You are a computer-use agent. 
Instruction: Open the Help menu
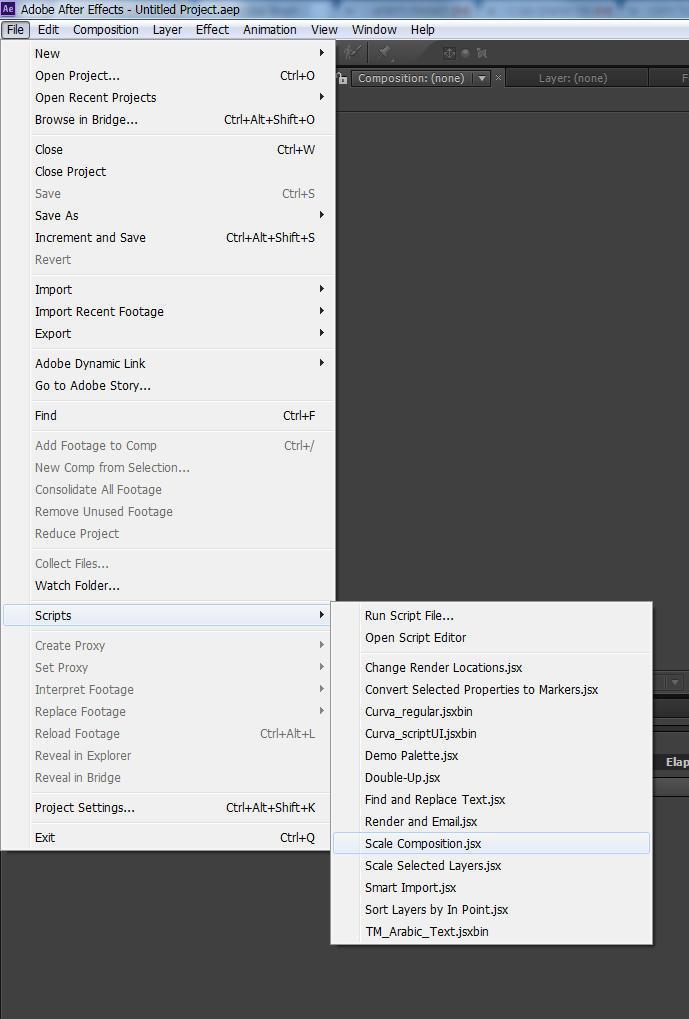(x=422, y=30)
